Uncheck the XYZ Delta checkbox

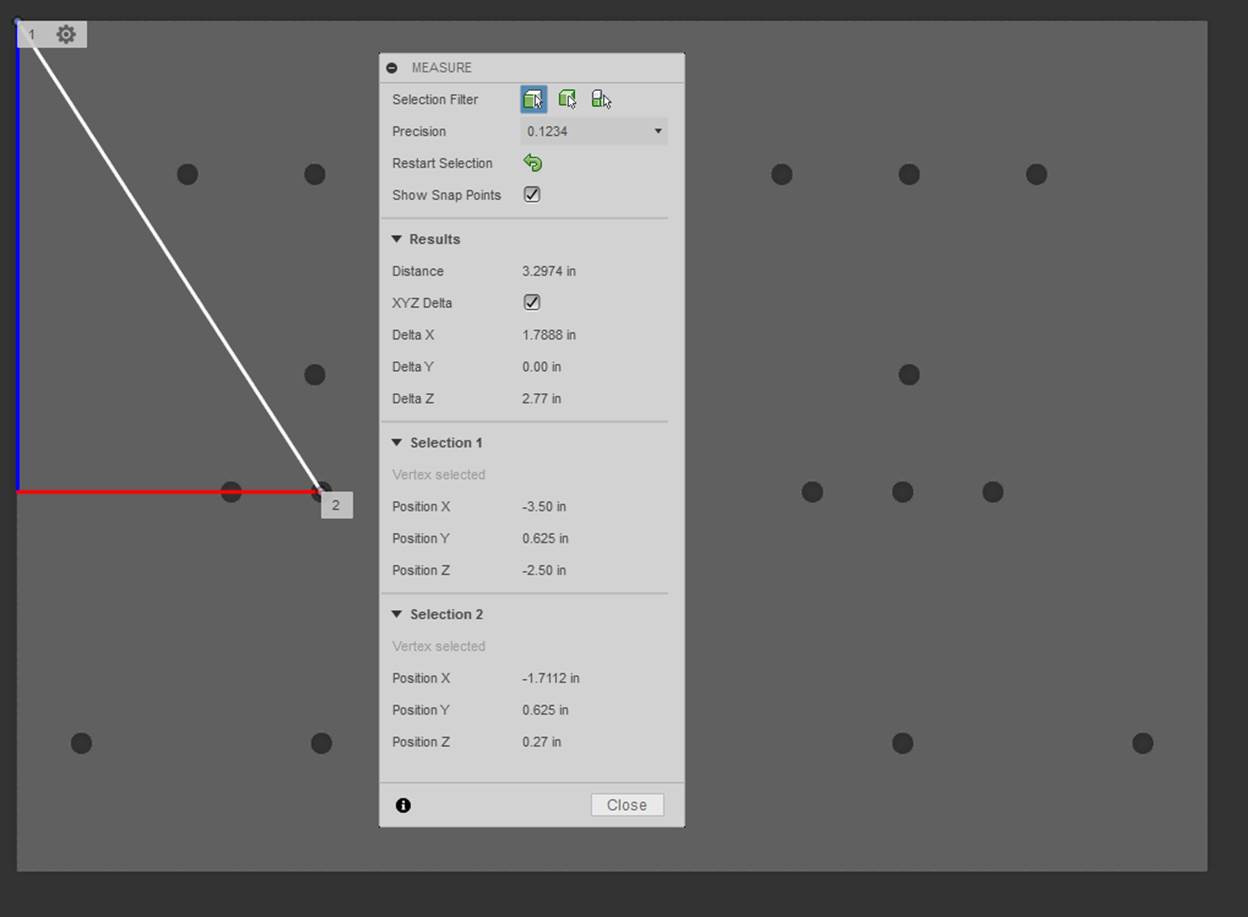pos(532,302)
